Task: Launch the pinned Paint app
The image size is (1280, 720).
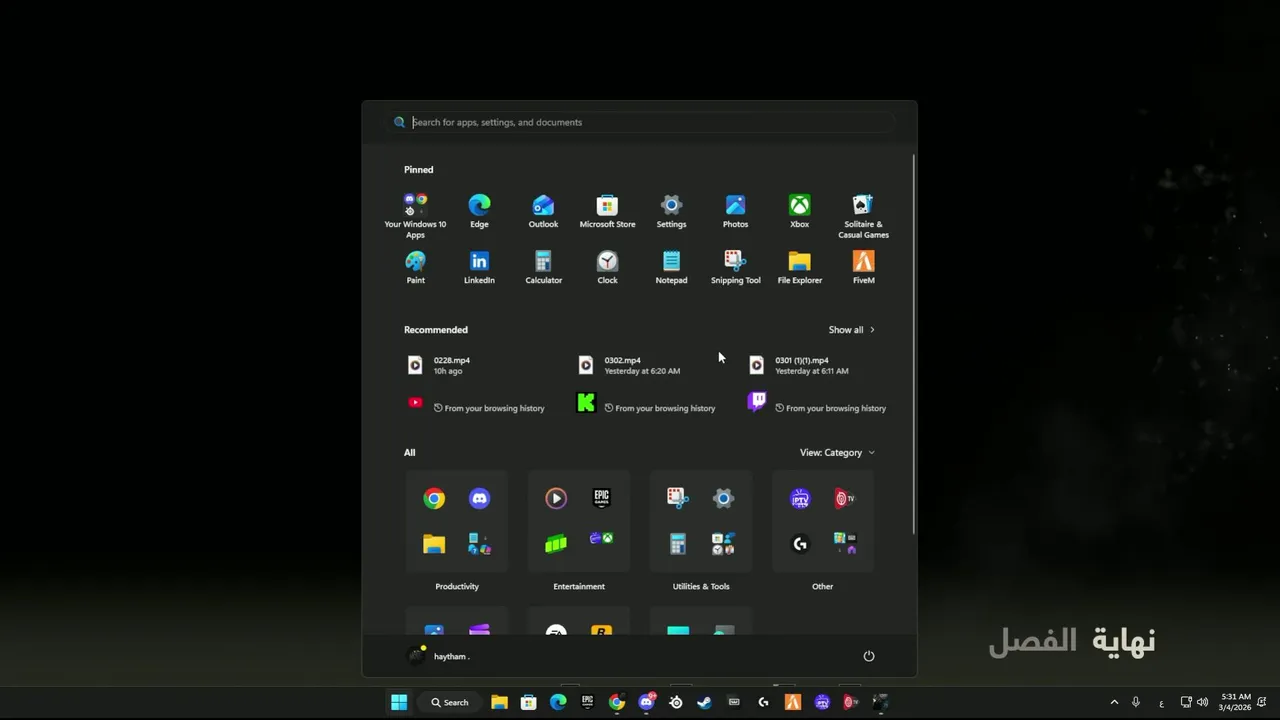Action: coord(415,268)
